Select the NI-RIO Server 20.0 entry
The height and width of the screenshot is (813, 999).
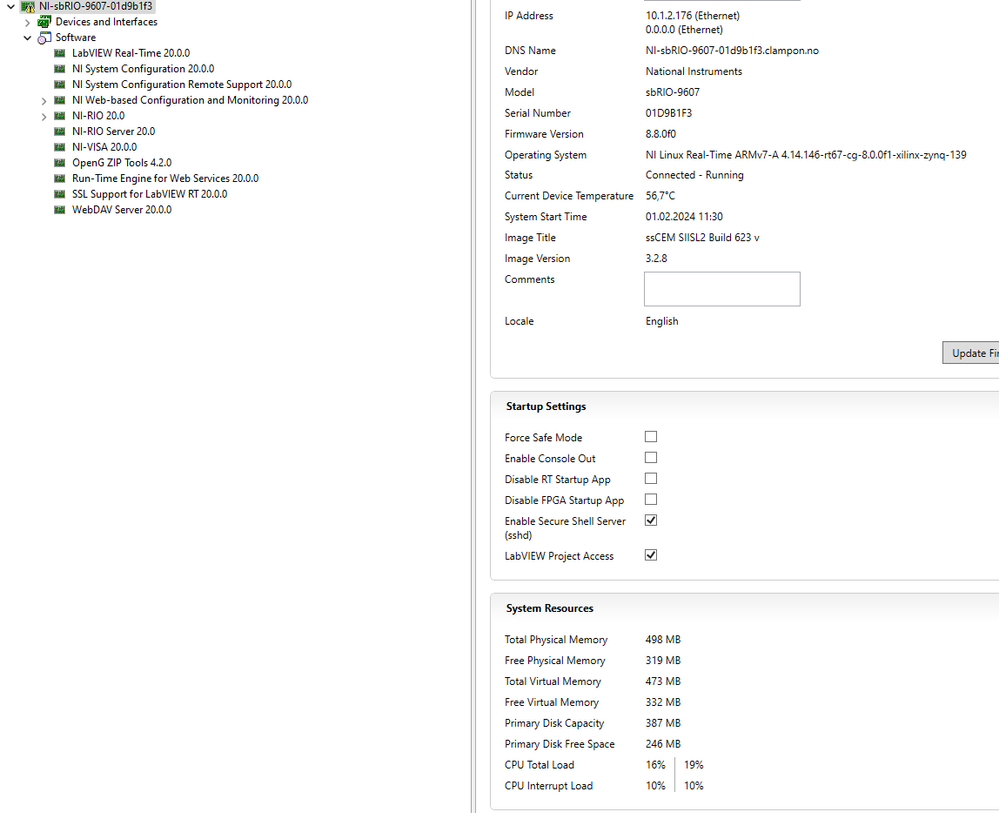[x=113, y=131]
